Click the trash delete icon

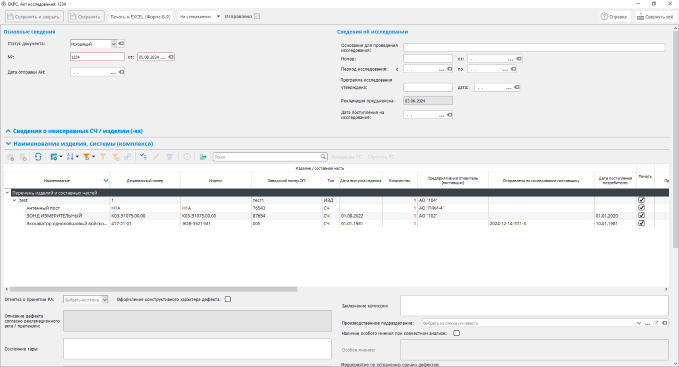coord(170,157)
